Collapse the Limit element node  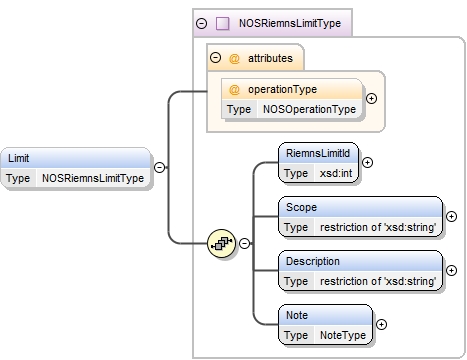(160, 167)
